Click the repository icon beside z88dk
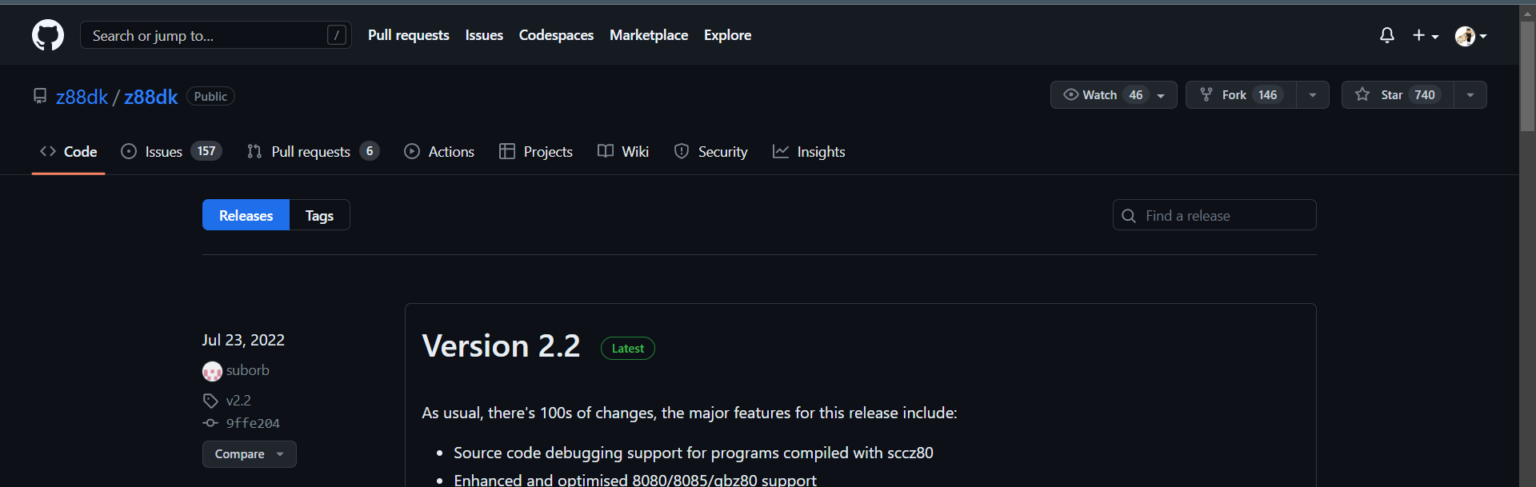 [40, 96]
